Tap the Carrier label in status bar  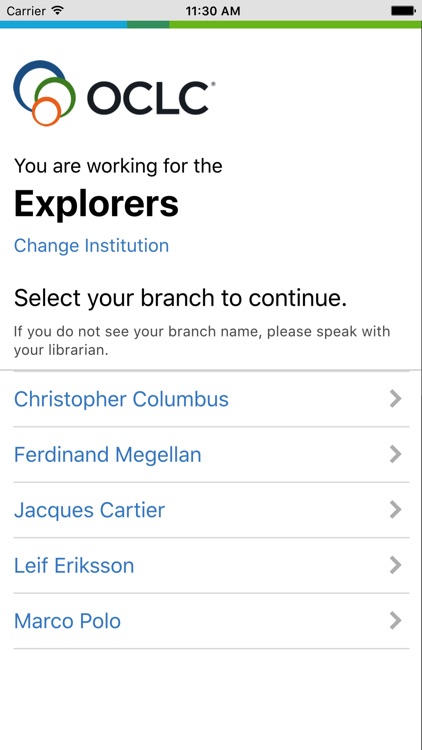point(27,11)
